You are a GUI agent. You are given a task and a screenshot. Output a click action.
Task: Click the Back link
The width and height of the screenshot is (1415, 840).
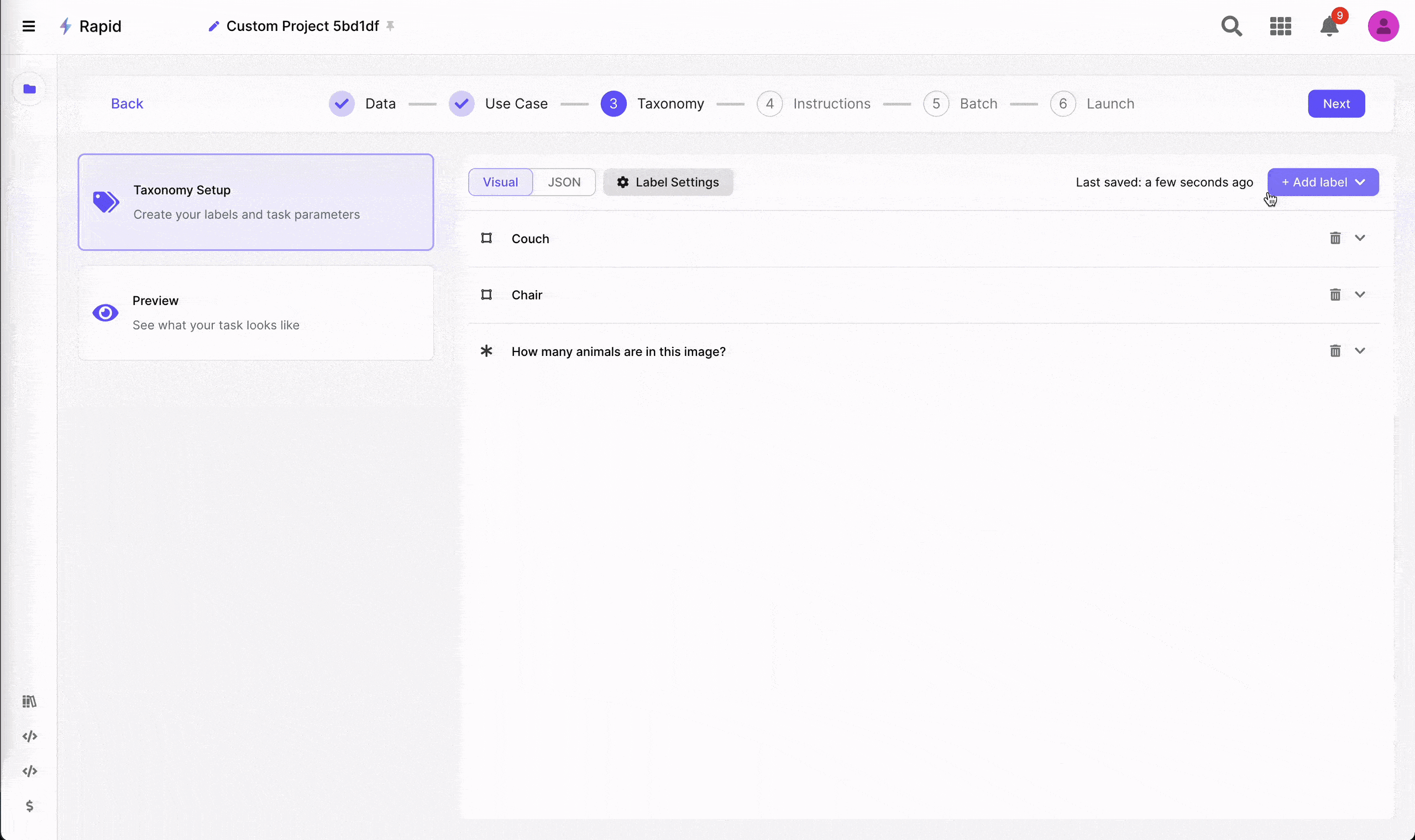(127, 103)
